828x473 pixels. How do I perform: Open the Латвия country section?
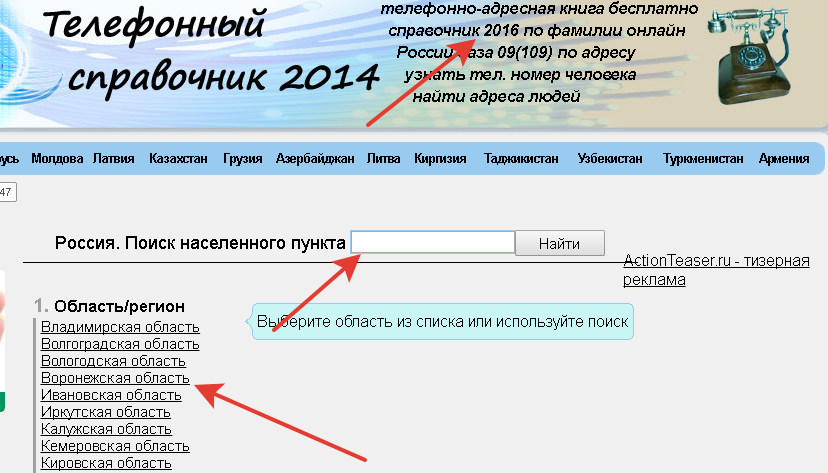coord(114,159)
